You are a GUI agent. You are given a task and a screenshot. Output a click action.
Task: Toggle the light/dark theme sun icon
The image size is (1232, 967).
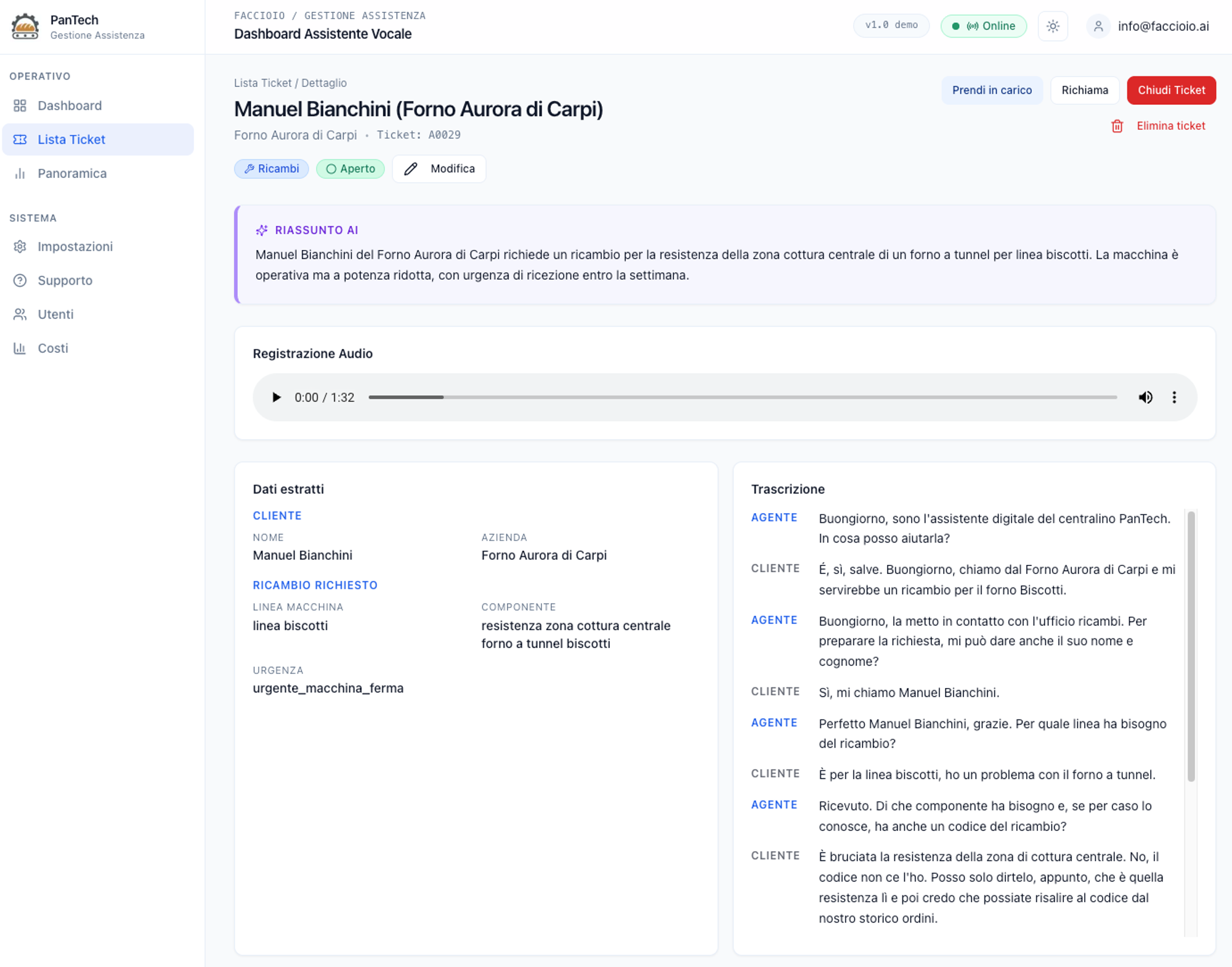(x=1053, y=26)
